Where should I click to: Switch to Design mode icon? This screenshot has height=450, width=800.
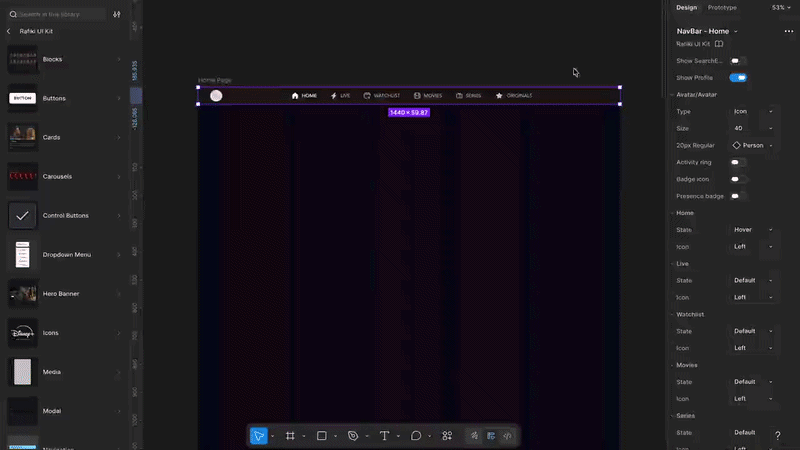[x=491, y=436]
